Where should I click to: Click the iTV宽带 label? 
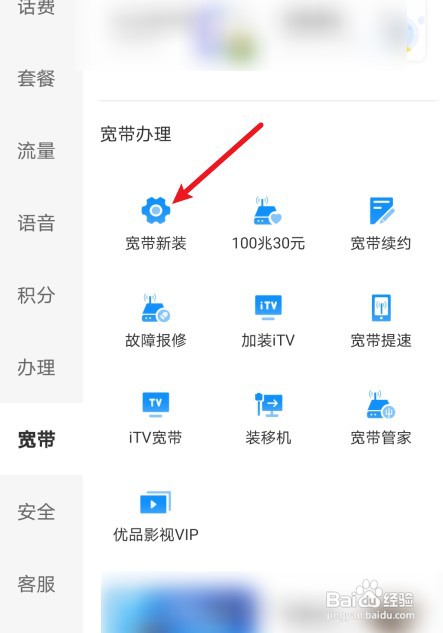coord(155,438)
